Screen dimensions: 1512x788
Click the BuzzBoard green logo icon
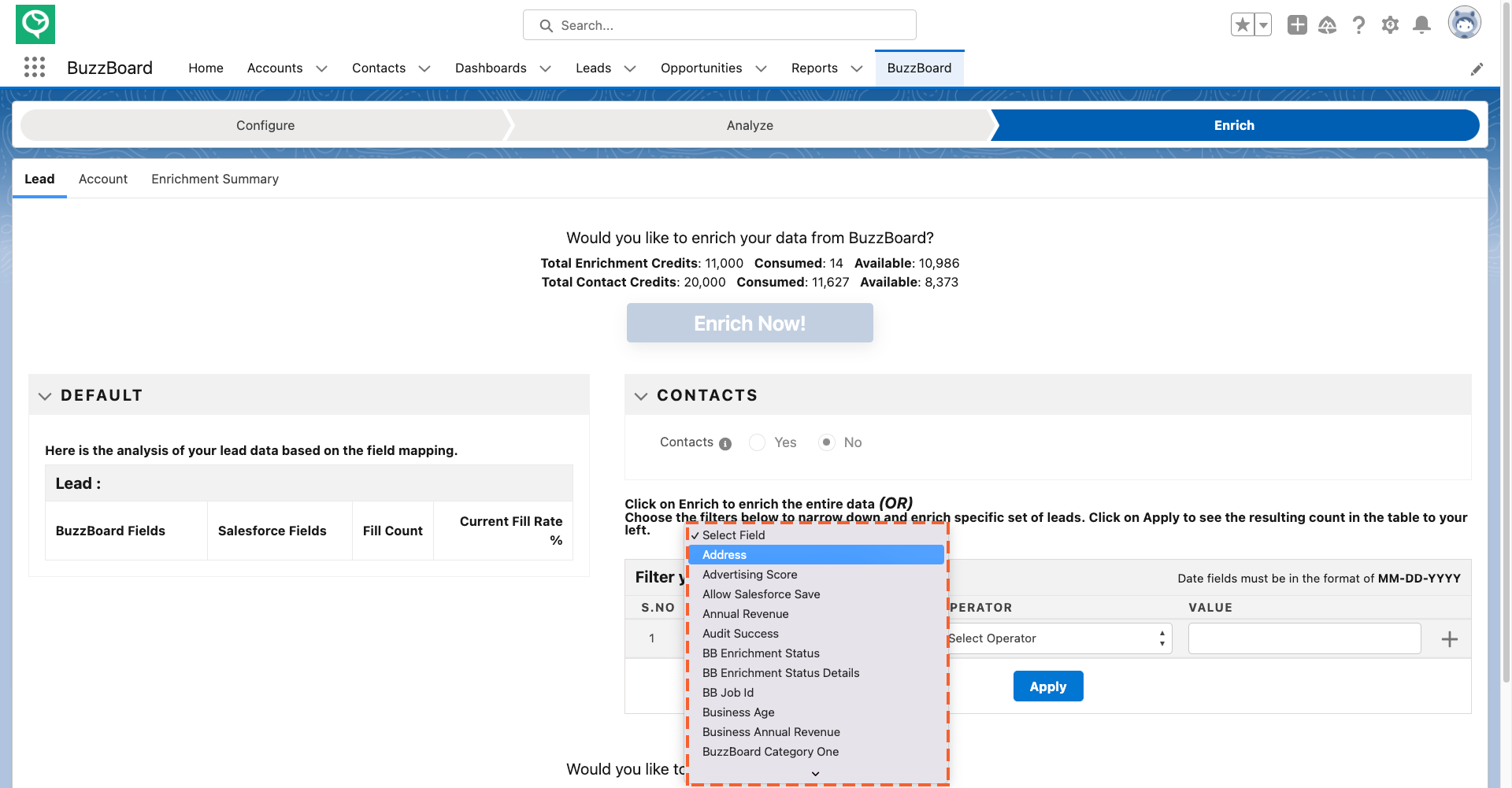pyautogui.click(x=35, y=24)
